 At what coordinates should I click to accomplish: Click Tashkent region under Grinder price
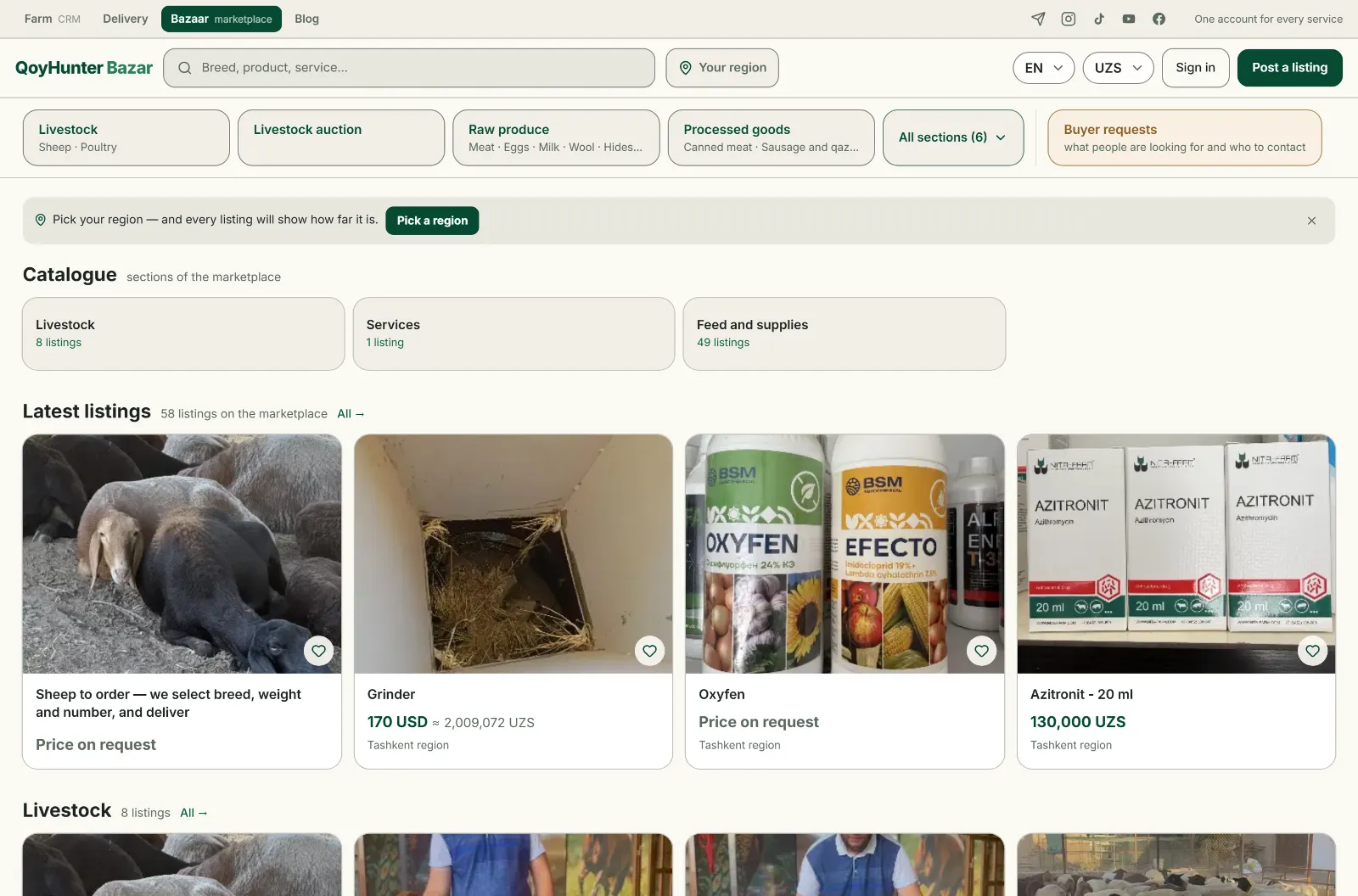click(x=408, y=745)
